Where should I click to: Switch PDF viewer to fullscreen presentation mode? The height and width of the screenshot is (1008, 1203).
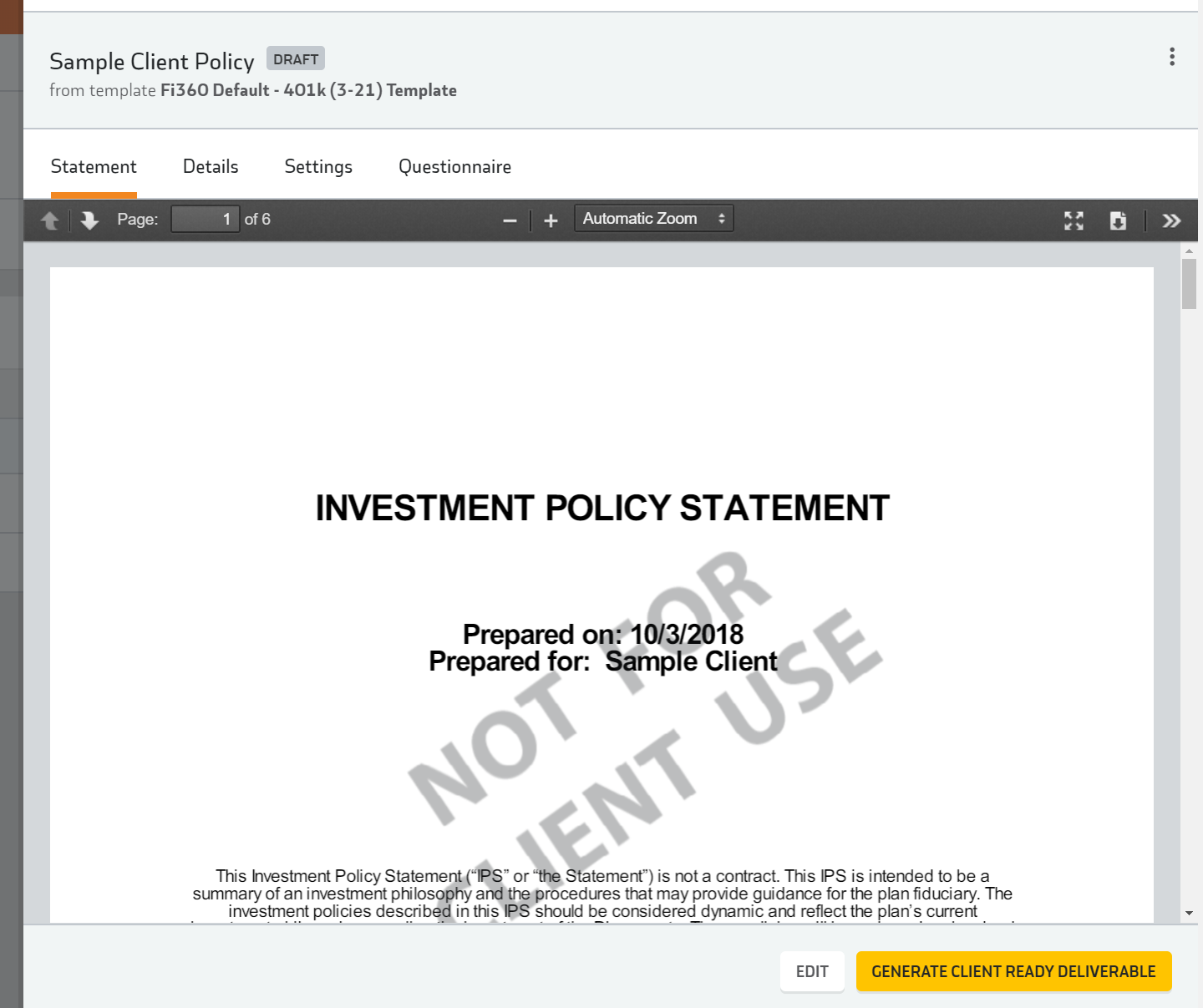pos(1074,220)
